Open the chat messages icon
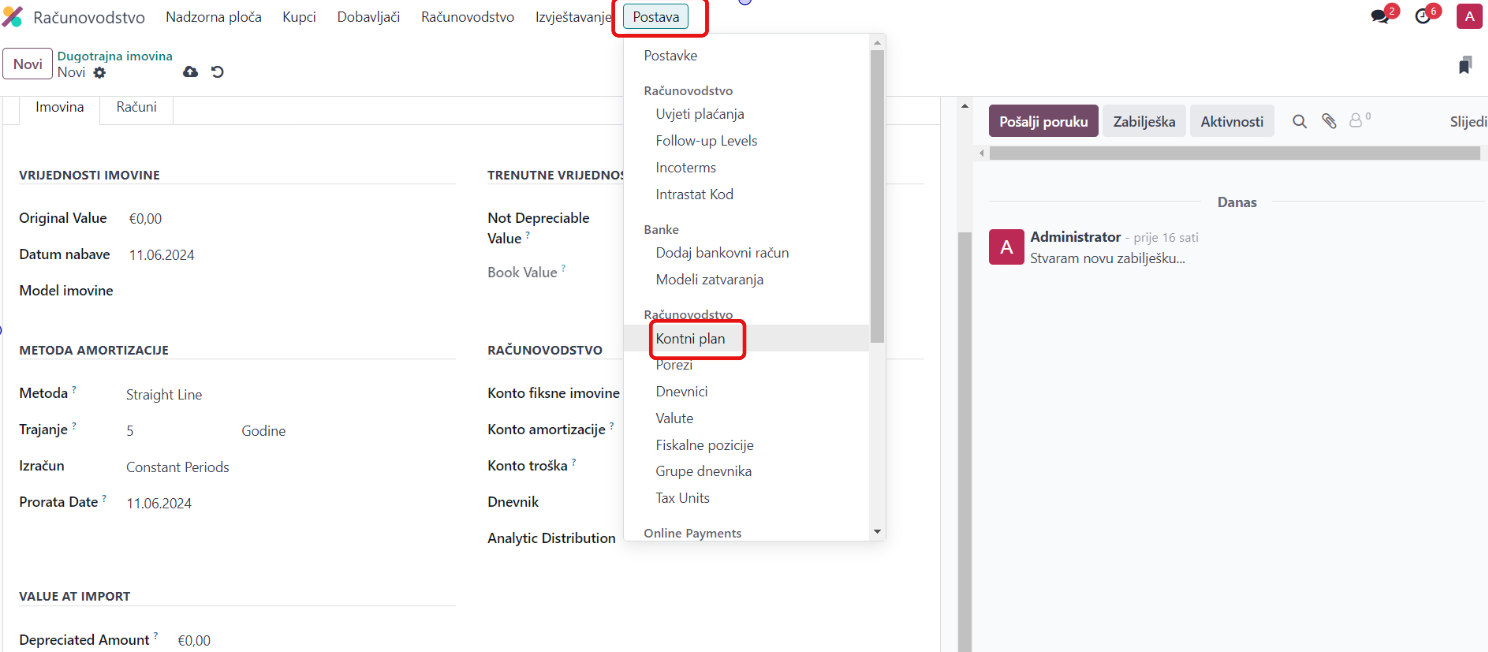The height and width of the screenshot is (652, 1488). click(1381, 17)
